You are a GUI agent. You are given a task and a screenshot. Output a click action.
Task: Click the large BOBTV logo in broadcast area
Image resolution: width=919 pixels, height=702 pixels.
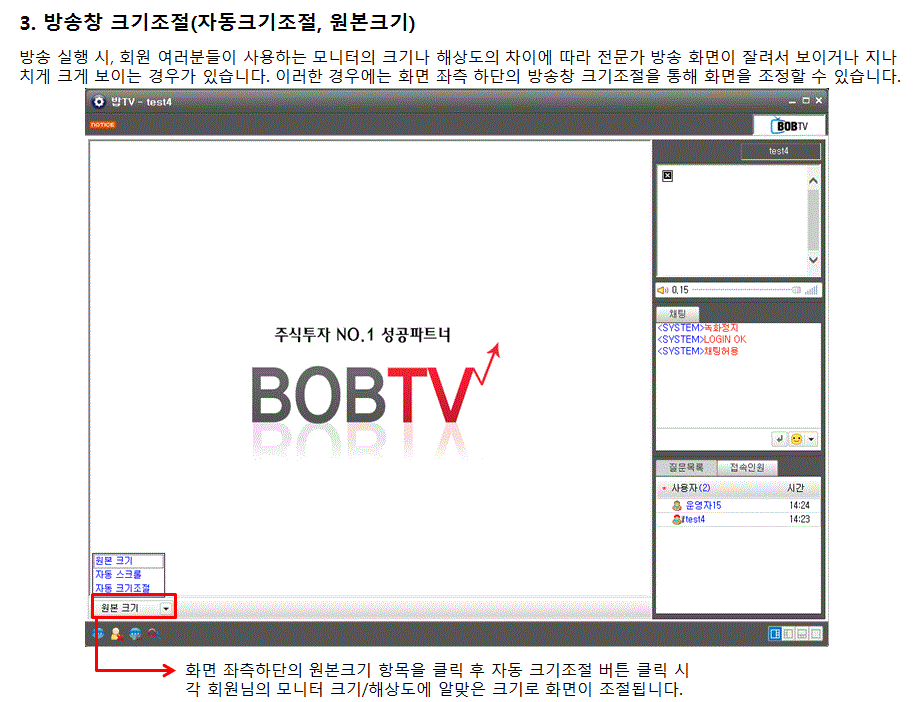[x=375, y=384]
